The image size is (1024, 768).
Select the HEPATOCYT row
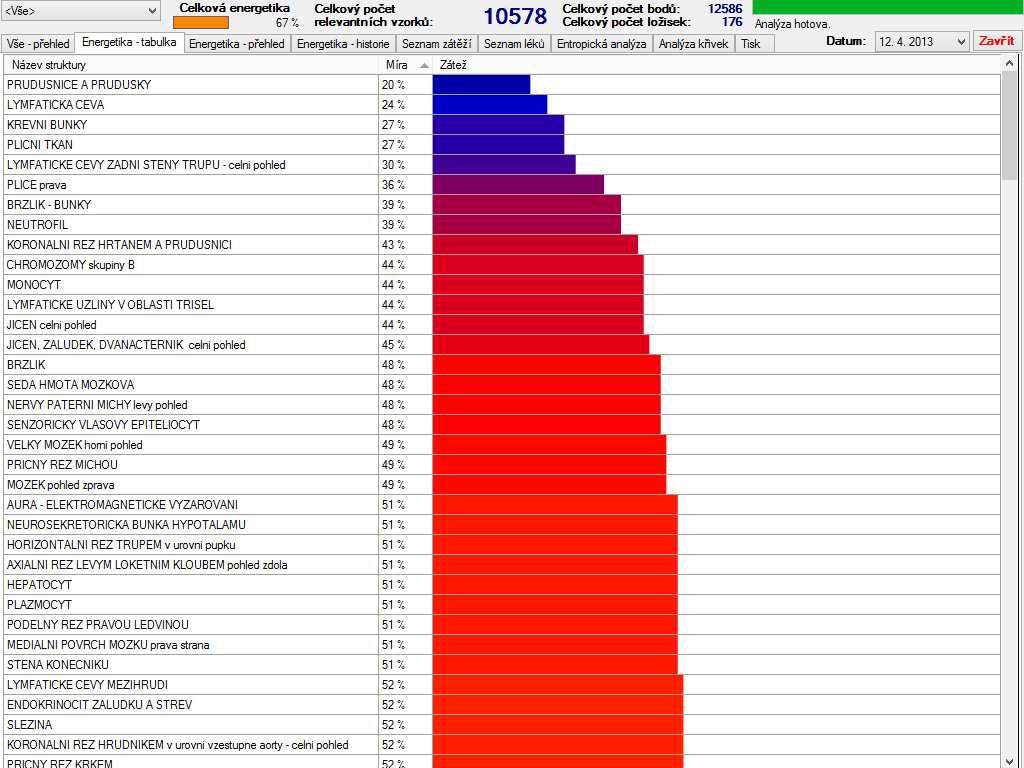[x=502, y=584]
